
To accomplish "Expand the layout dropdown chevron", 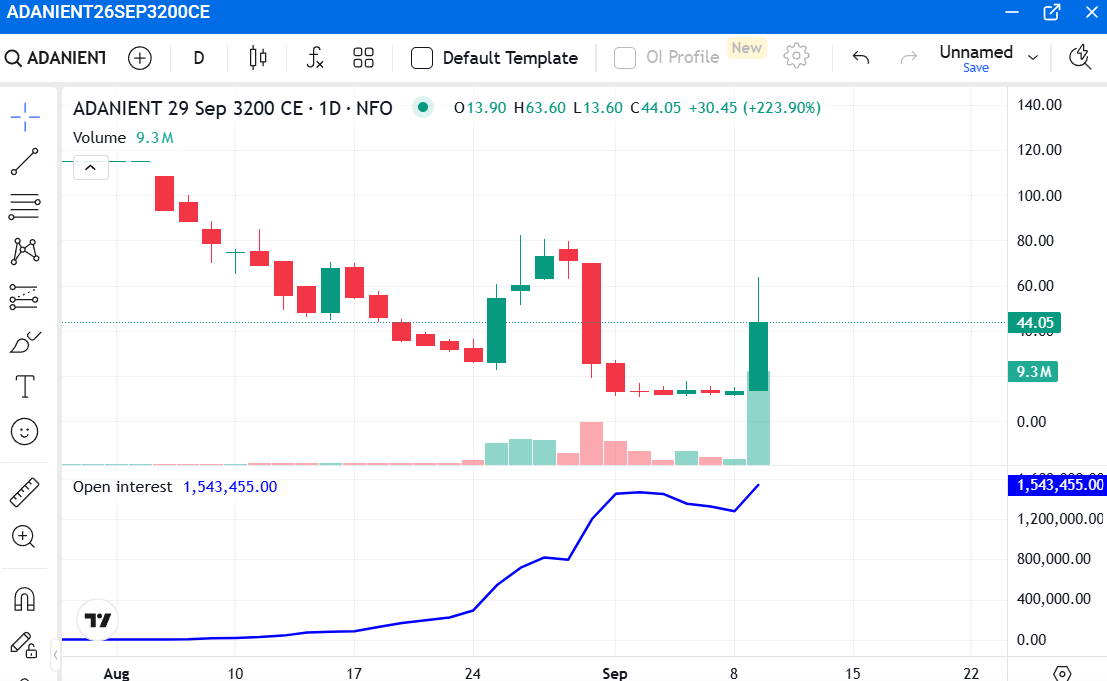I will (1033, 58).
